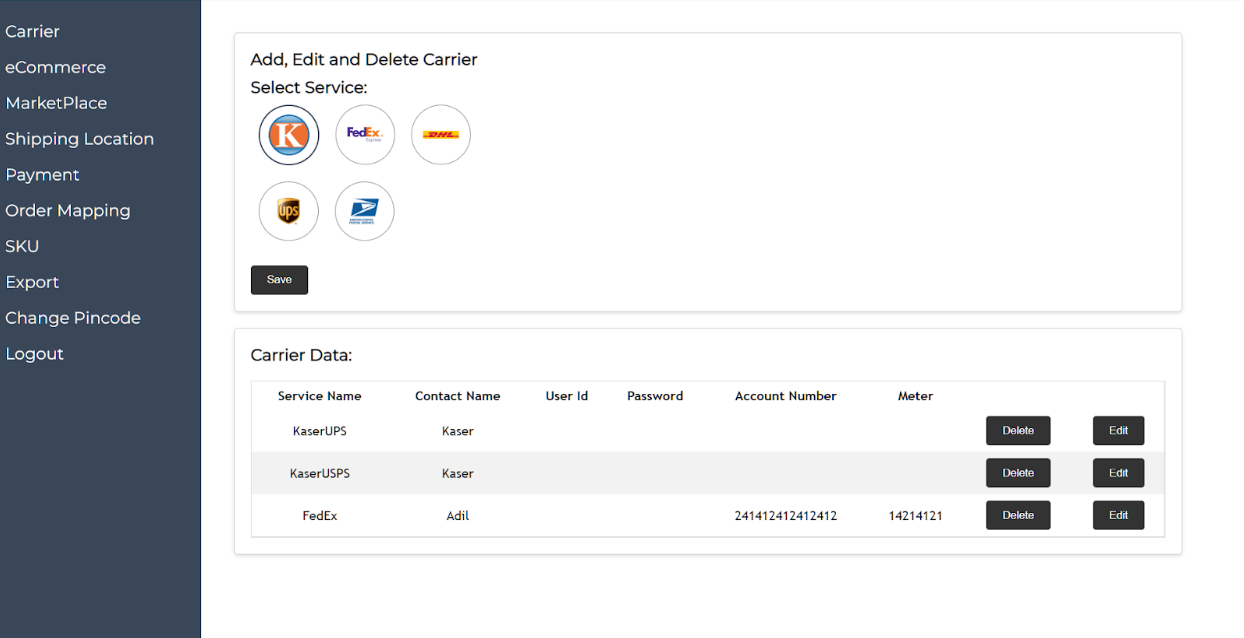Viewport: 1244px width, 638px height.
Task: Open the Carrier sidebar menu item
Action: (33, 32)
